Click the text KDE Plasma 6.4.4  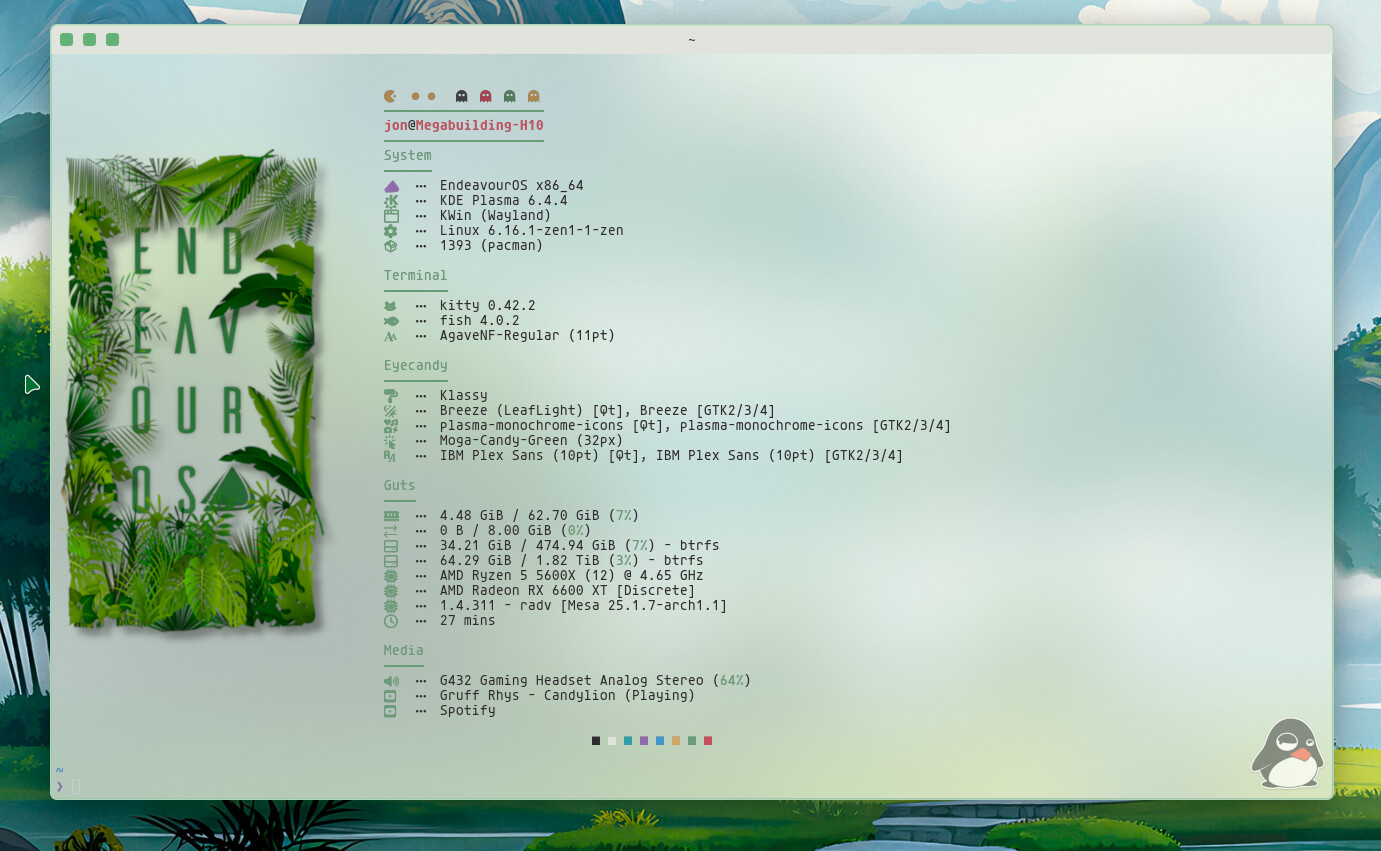coord(504,200)
